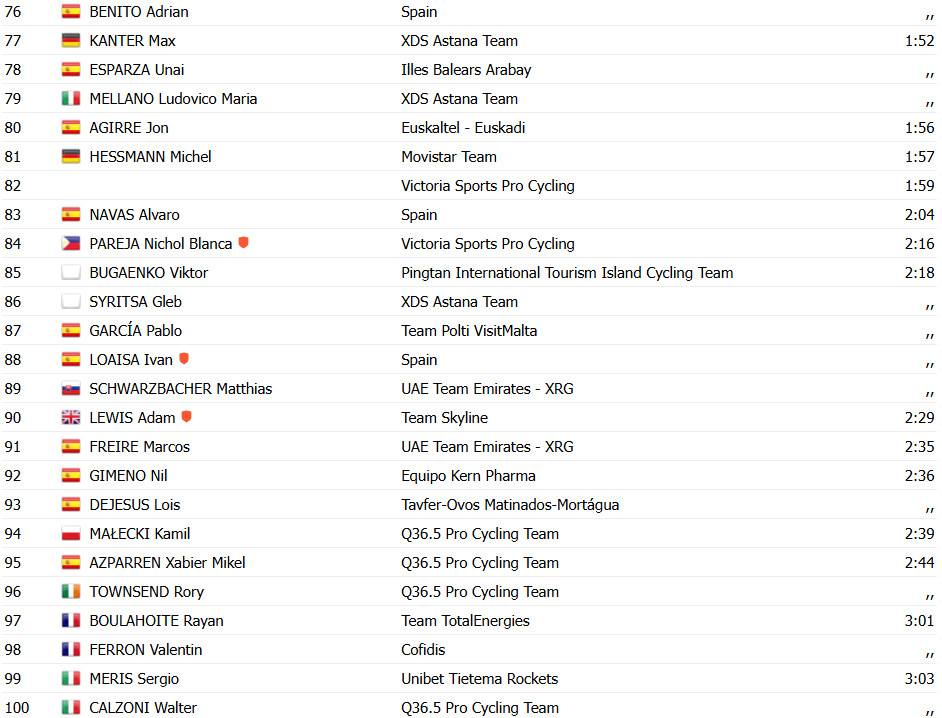Open rider TOWNSEND Rory
942x718 pixels.
(x=147, y=591)
